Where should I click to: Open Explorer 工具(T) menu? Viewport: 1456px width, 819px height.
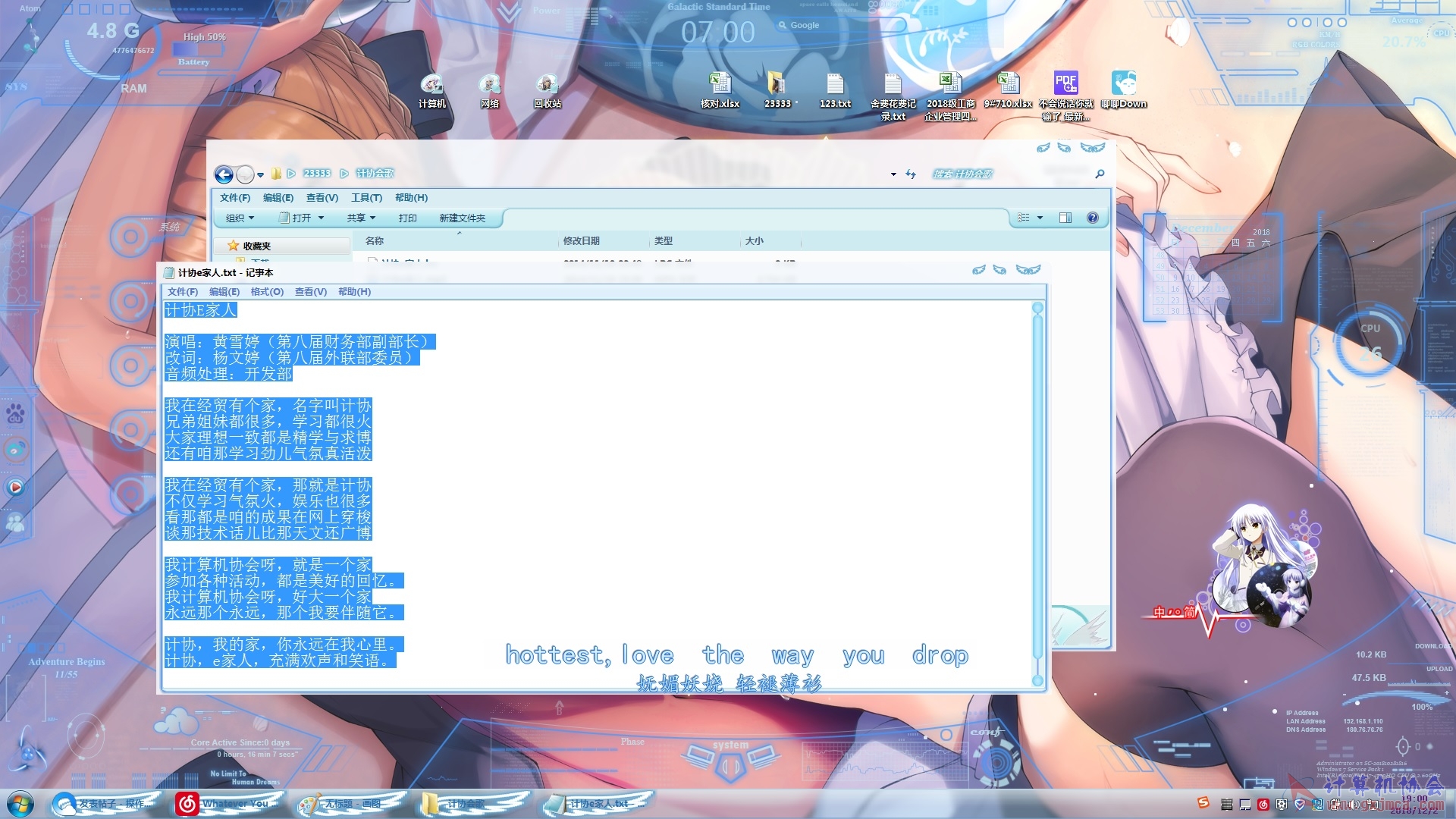(366, 198)
